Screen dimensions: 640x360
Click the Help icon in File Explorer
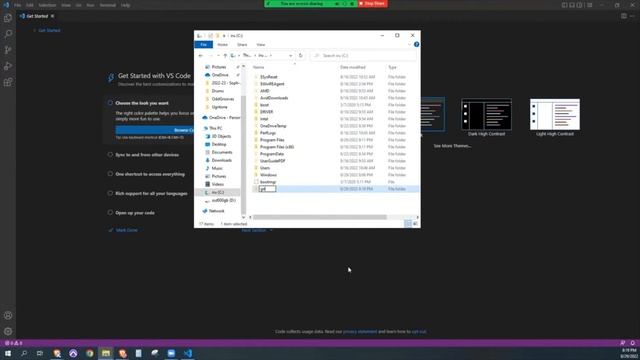pyautogui.click(x=416, y=44)
